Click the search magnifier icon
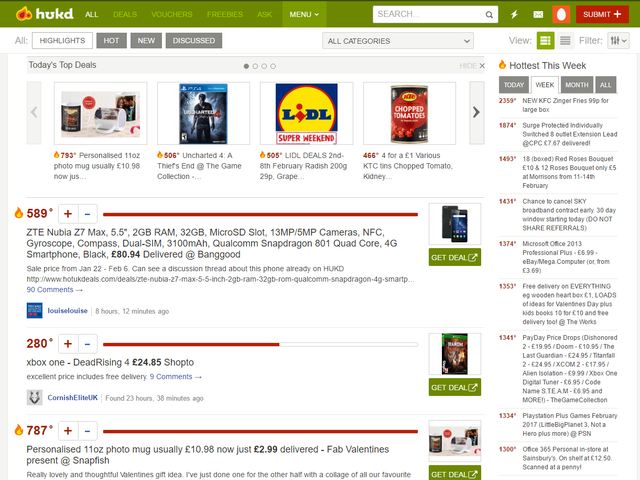The height and width of the screenshot is (480, 640). (x=489, y=15)
